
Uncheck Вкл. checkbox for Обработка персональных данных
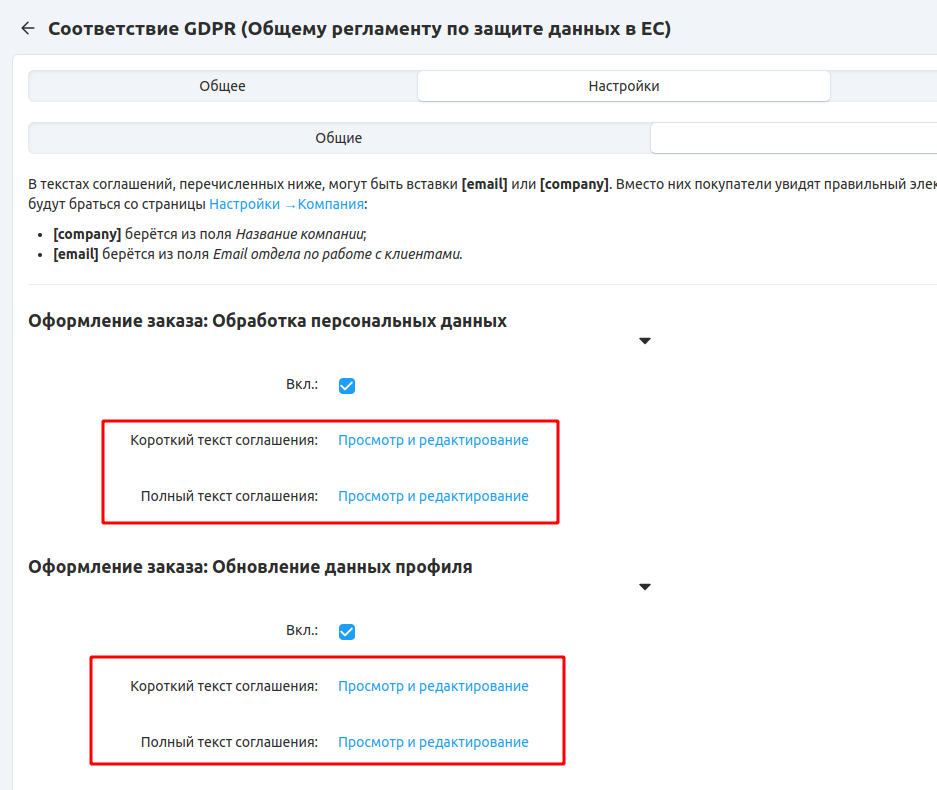[x=347, y=386]
